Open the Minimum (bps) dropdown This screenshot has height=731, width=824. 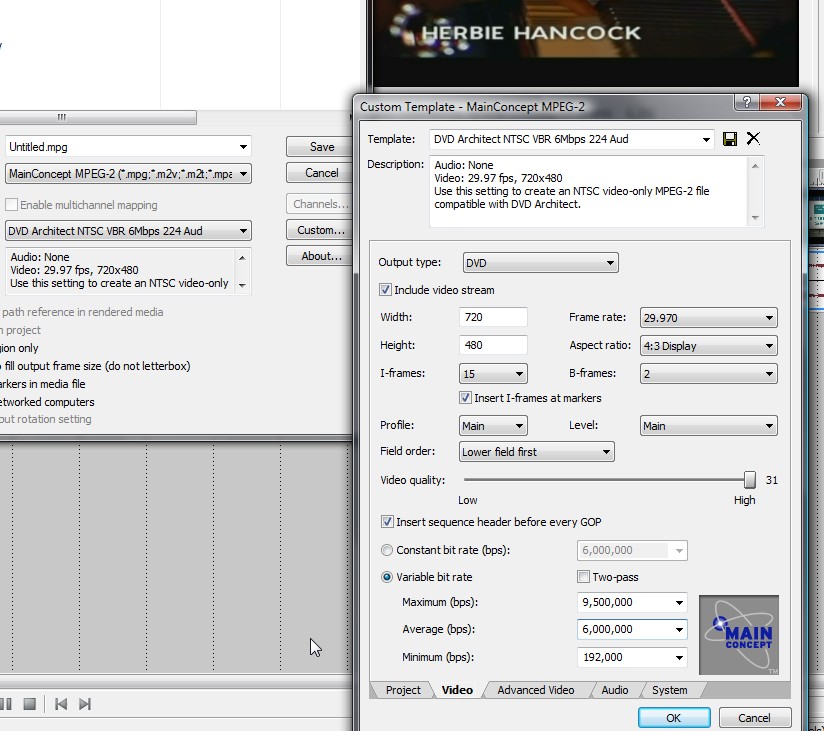[x=679, y=657]
